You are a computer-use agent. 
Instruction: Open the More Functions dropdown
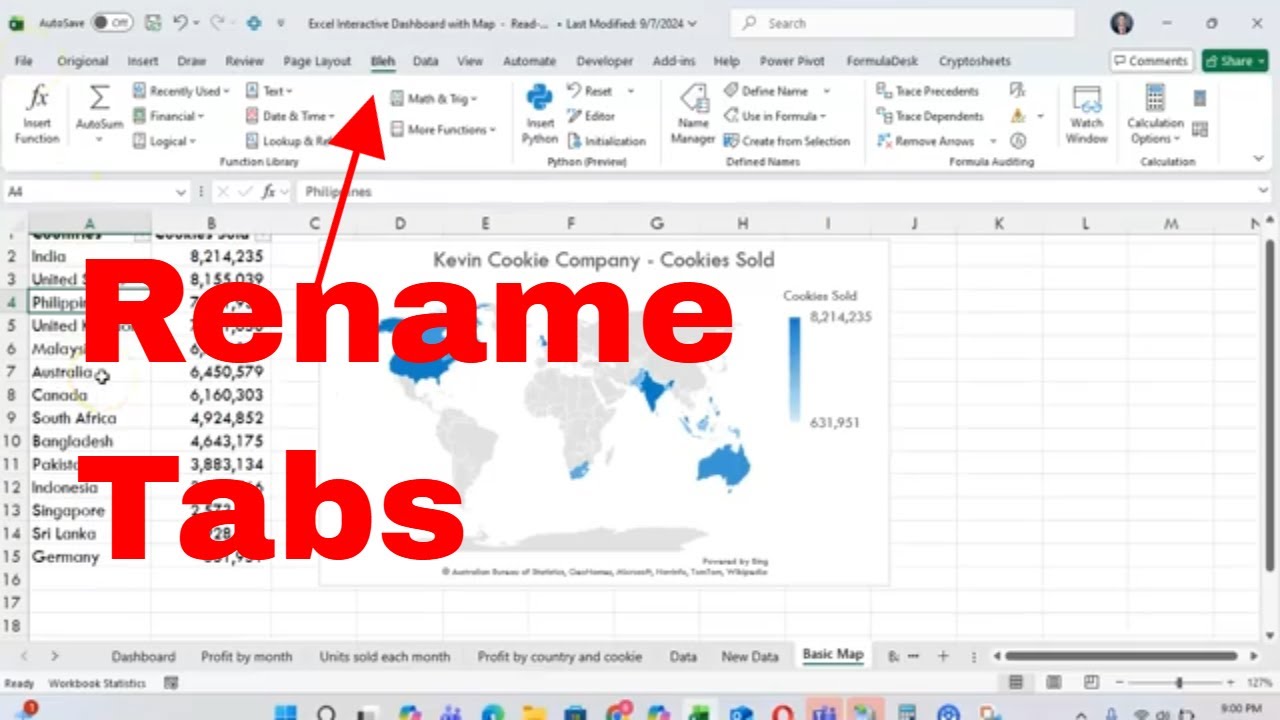(x=443, y=129)
